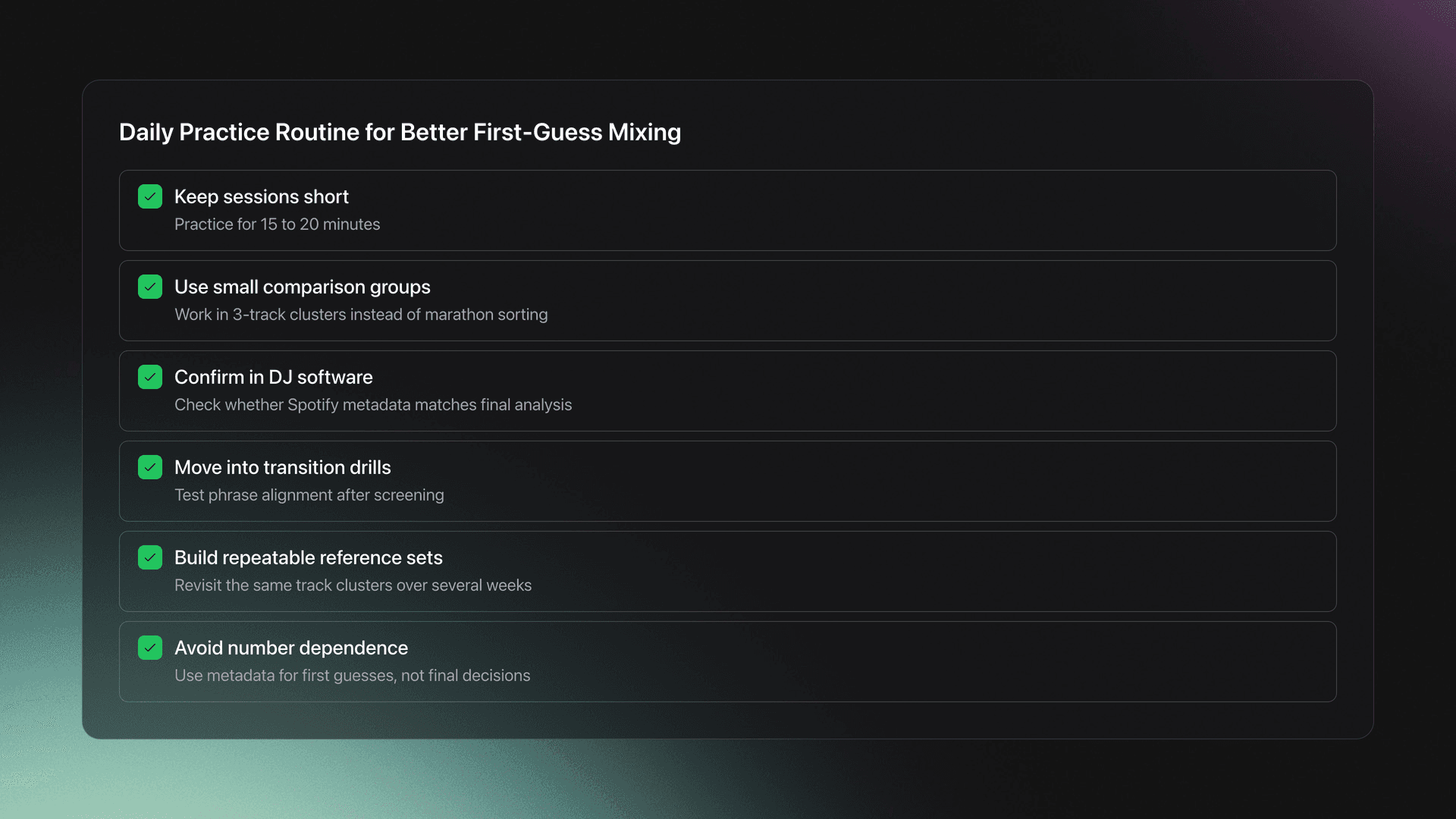Select Use small comparison groups title
1456x819 pixels.
point(302,287)
